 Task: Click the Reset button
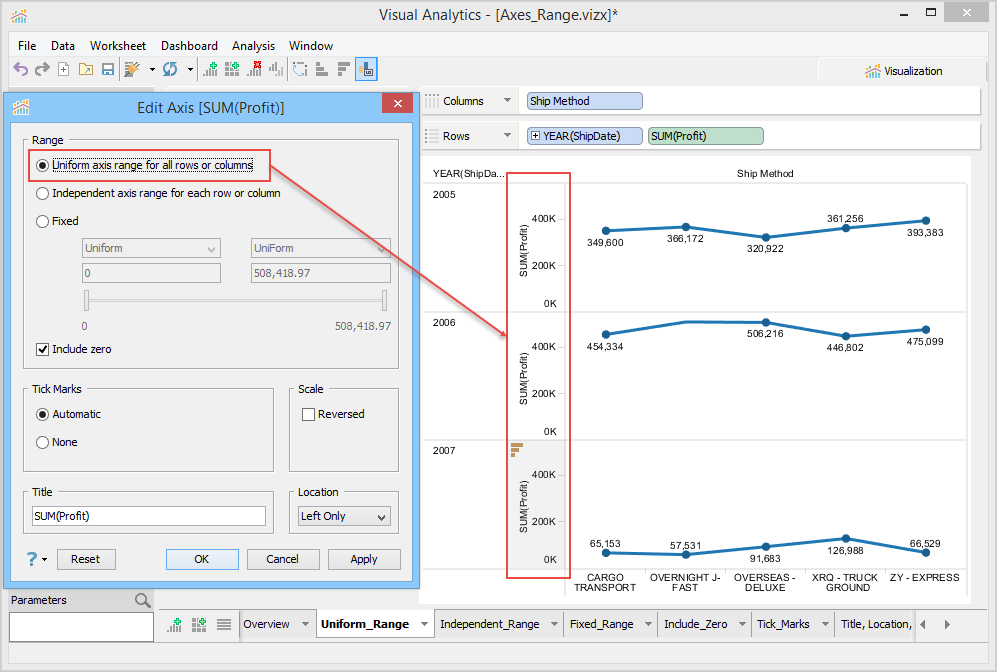[86, 559]
